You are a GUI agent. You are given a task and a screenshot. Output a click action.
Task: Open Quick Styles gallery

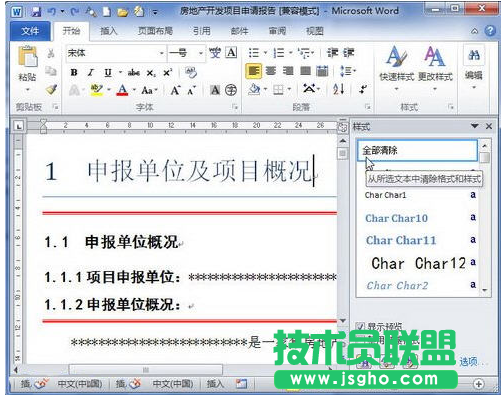click(396, 68)
